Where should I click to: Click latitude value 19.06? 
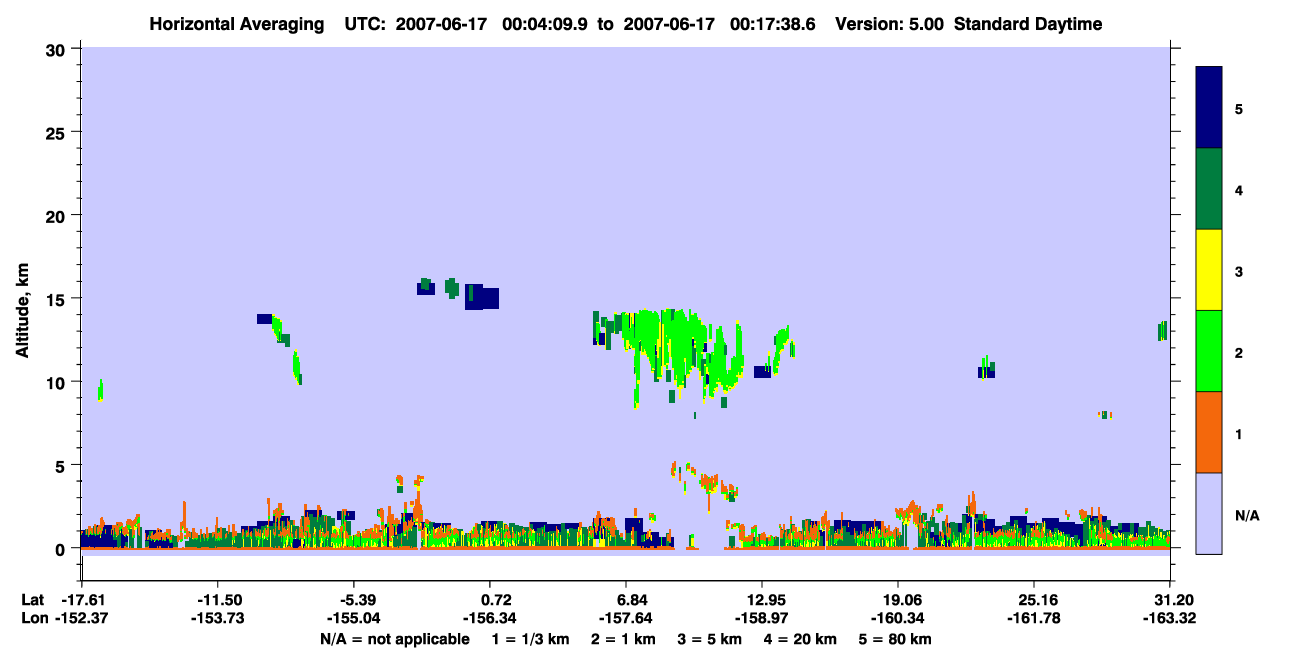(x=904, y=600)
